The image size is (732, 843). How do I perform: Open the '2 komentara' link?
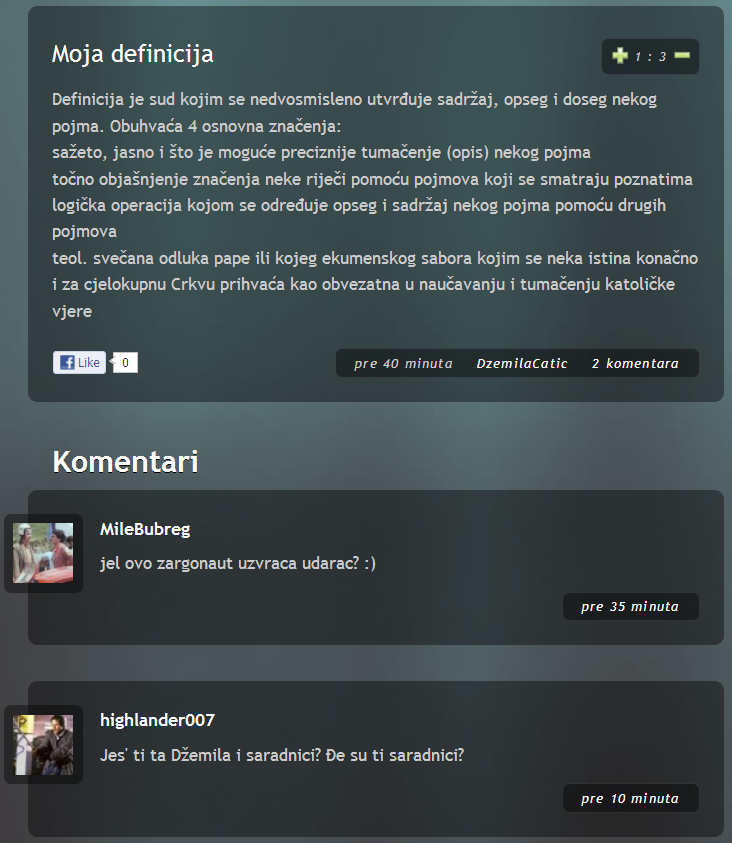635,364
